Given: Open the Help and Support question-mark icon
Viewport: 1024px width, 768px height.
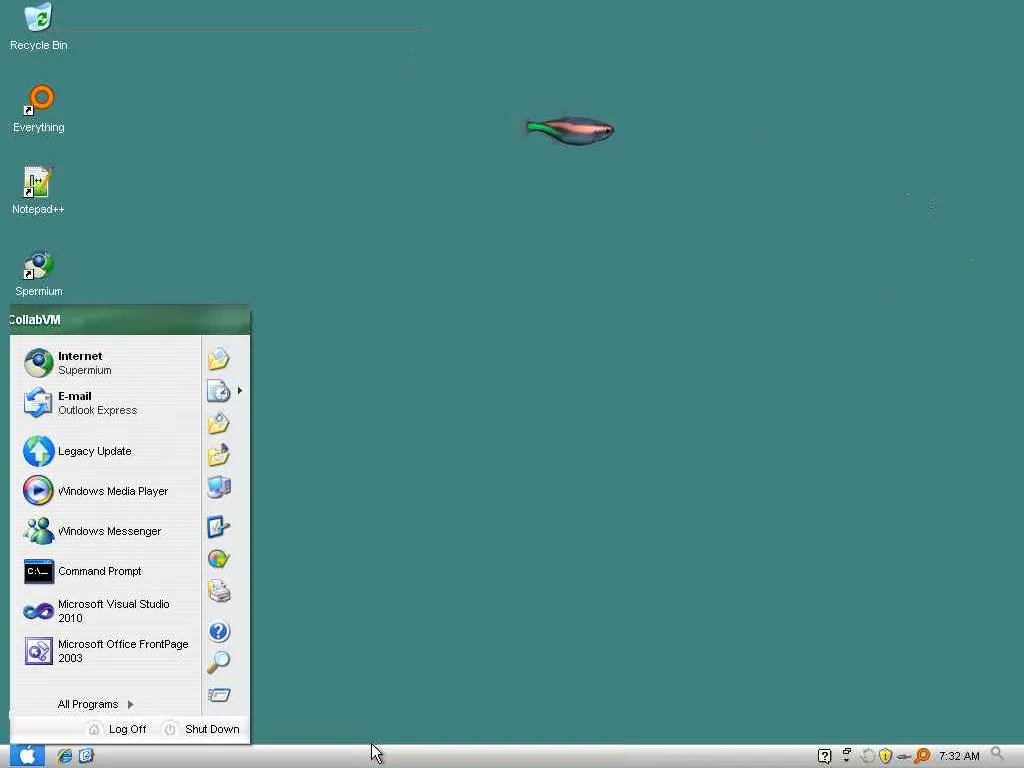Looking at the screenshot, I should coord(219,632).
